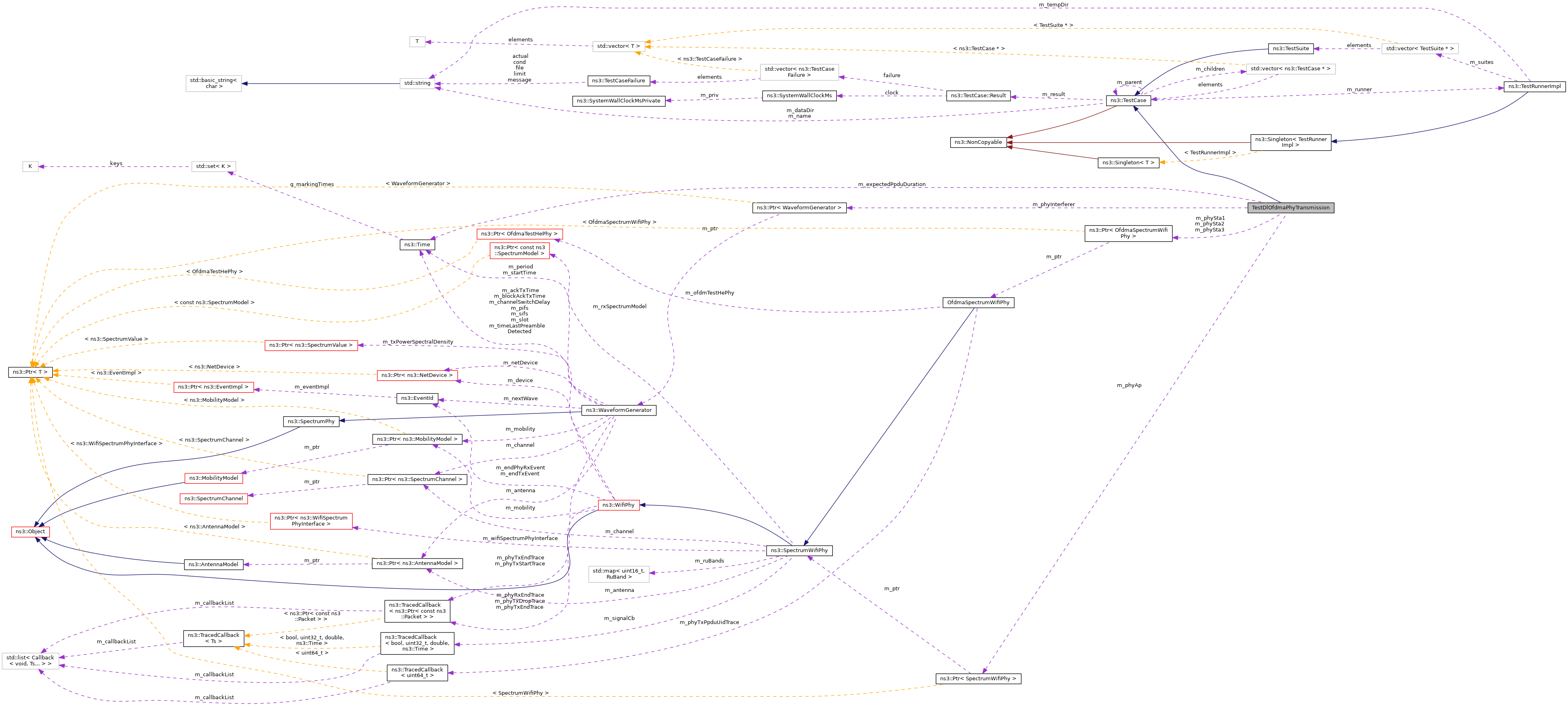
Task: Select the ns3::SystemWallClockMsPrivate node
Action: 619,101
